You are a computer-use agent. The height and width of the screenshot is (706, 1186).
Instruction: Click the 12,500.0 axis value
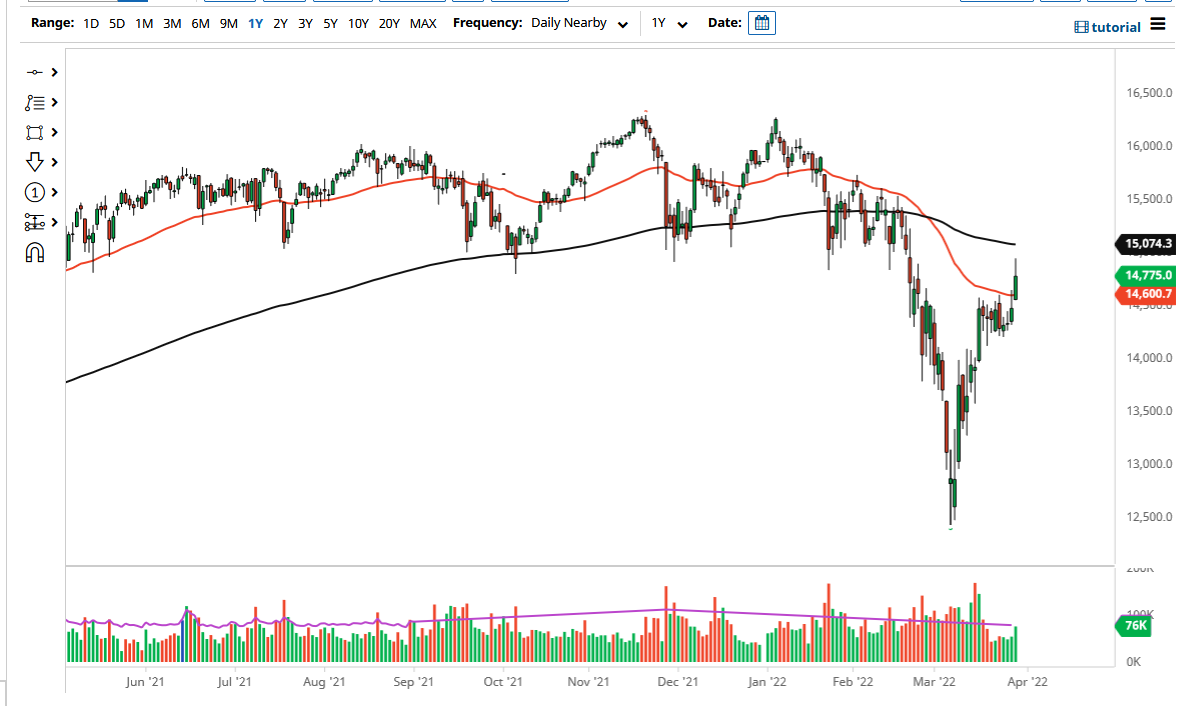(1149, 517)
